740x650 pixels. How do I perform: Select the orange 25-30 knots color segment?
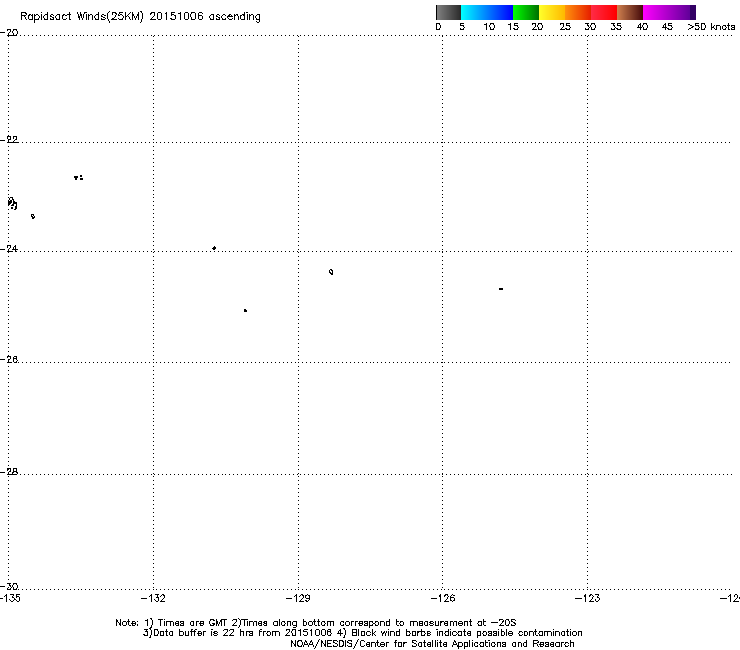pyautogui.click(x=578, y=12)
